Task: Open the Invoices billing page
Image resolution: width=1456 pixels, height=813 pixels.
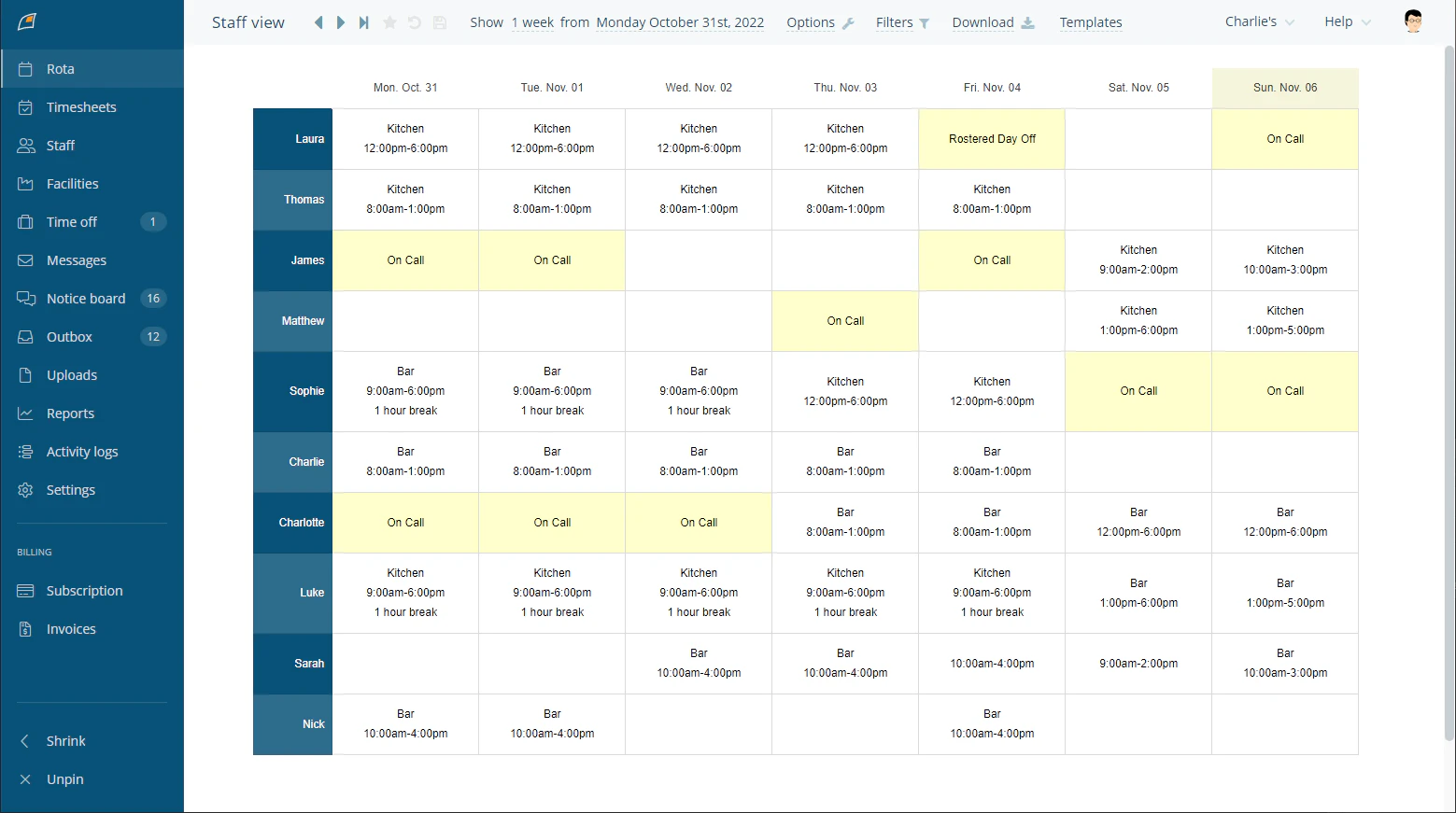Action: point(70,628)
